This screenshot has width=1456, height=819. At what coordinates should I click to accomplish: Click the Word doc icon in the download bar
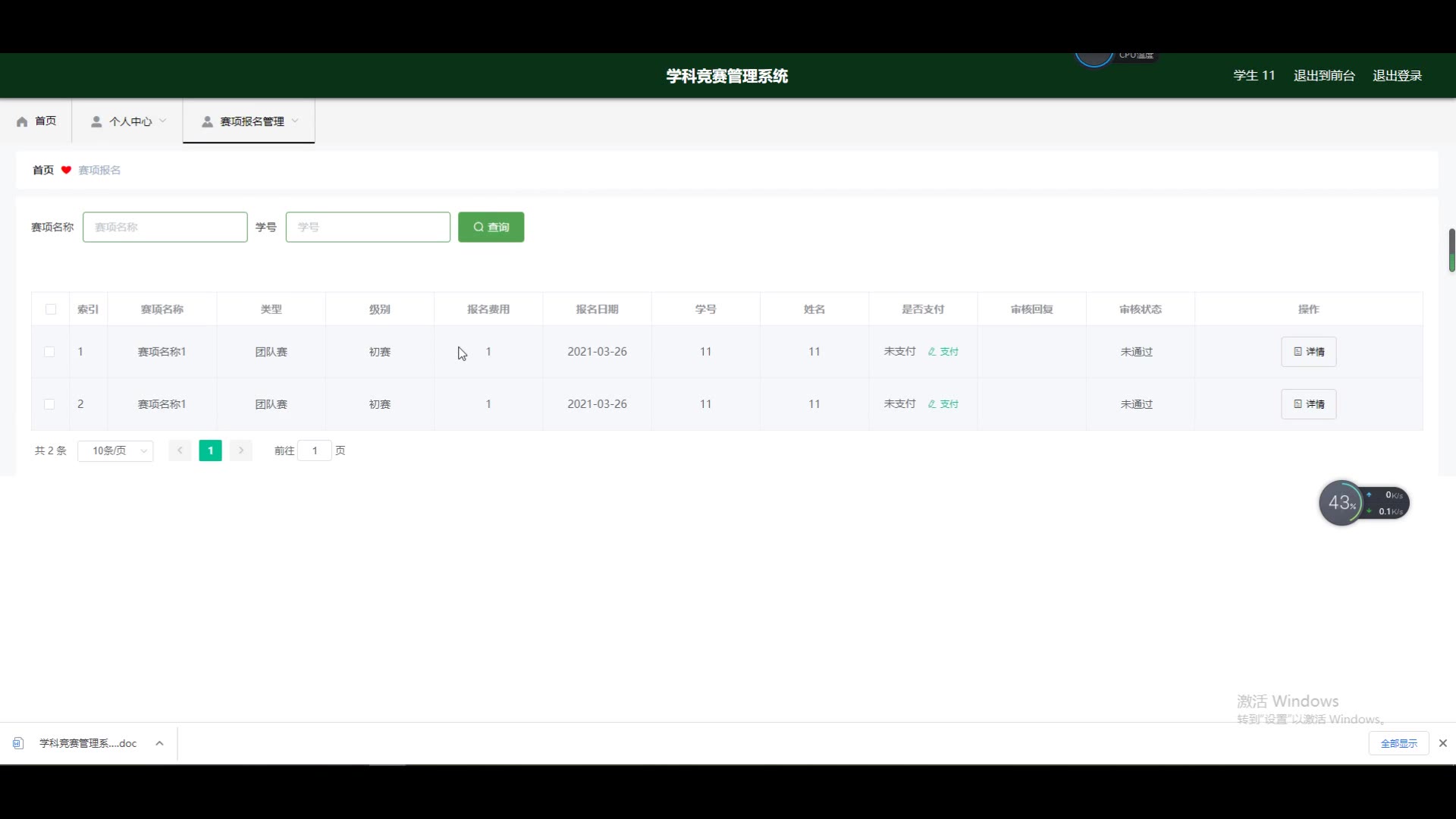tap(18, 743)
